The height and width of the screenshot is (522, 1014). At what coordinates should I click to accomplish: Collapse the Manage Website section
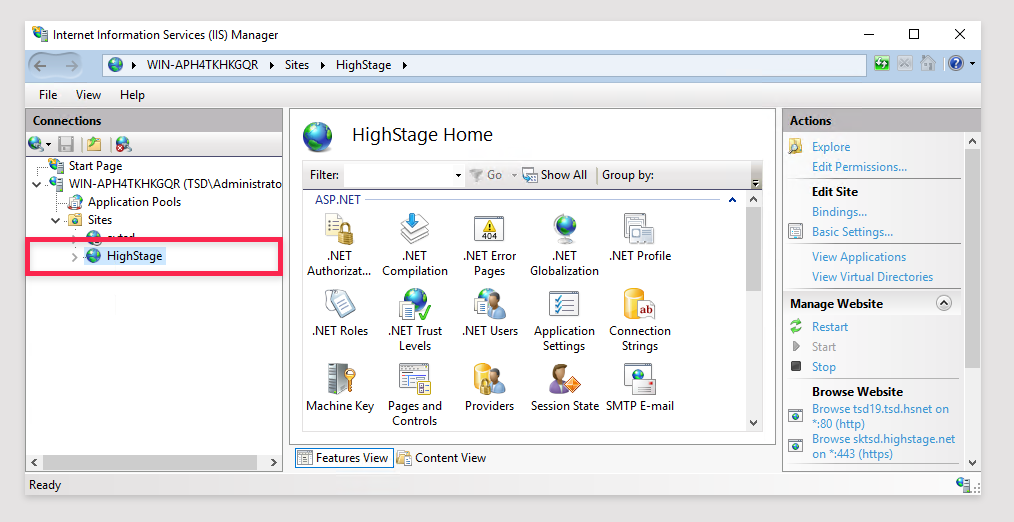coord(944,303)
